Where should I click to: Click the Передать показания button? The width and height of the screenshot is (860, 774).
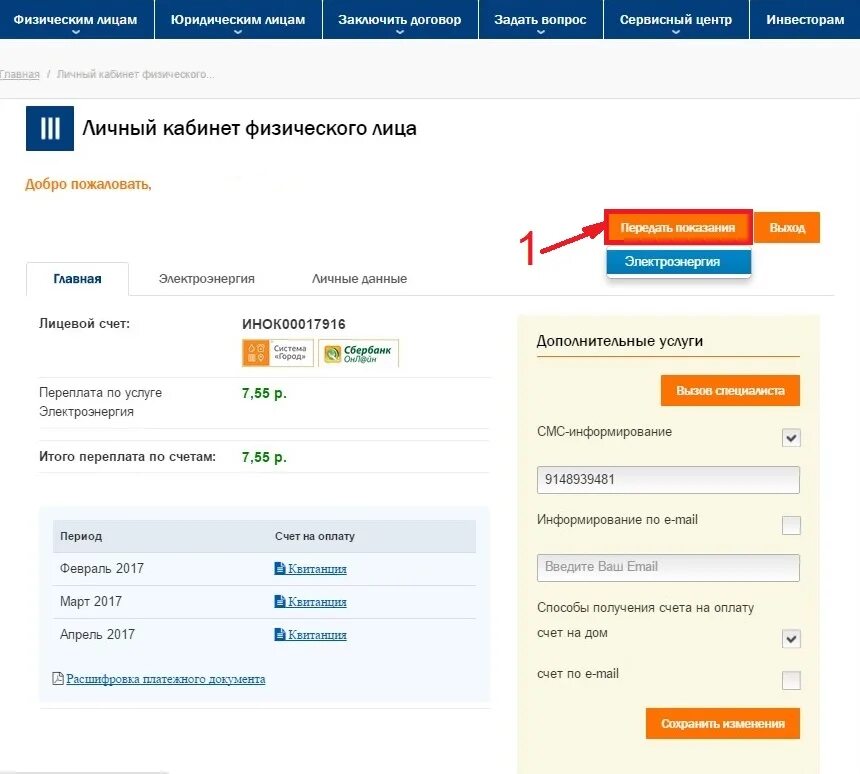(678, 228)
